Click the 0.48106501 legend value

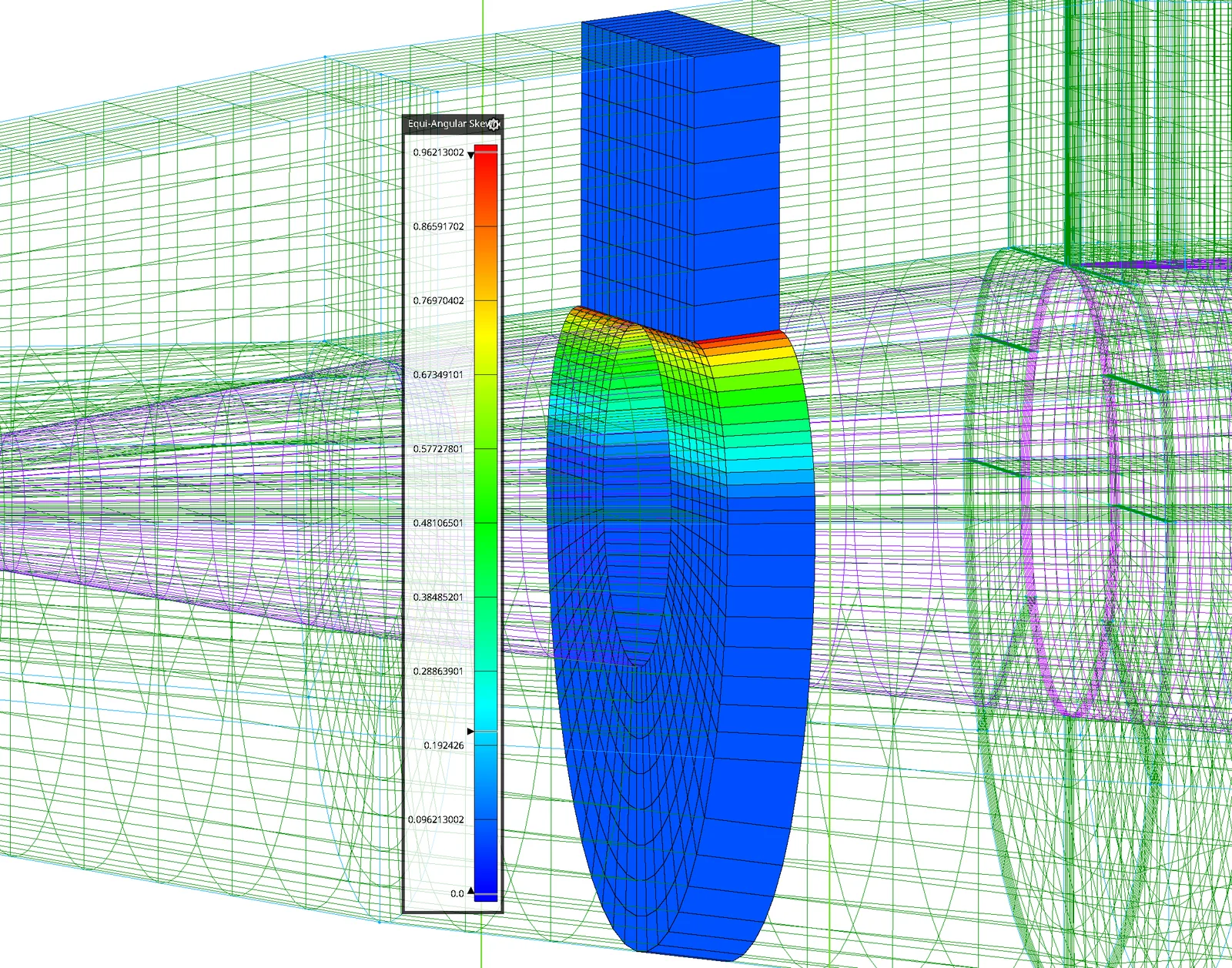point(438,523)
